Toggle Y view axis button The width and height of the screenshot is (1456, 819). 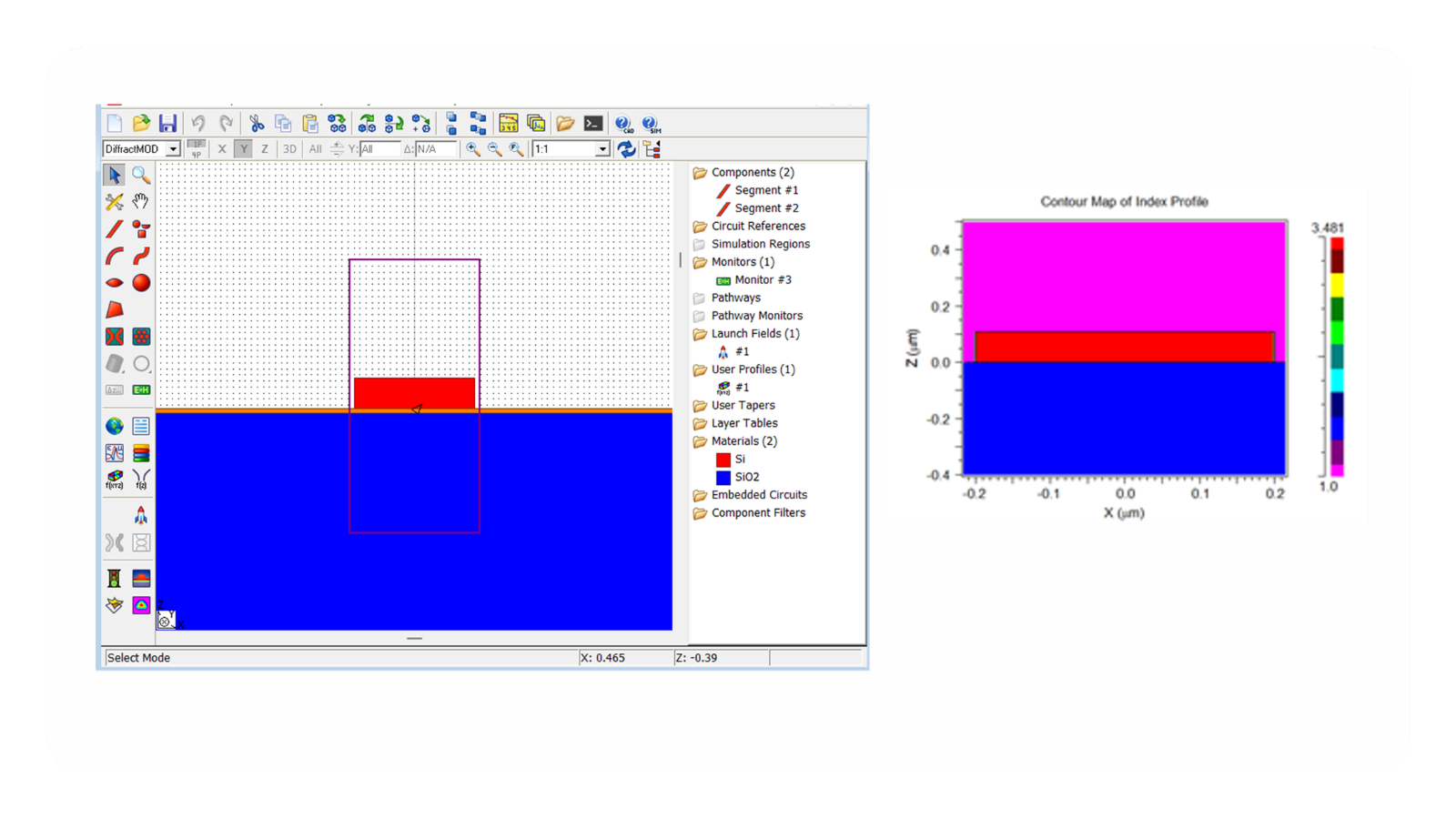[243, 149]
